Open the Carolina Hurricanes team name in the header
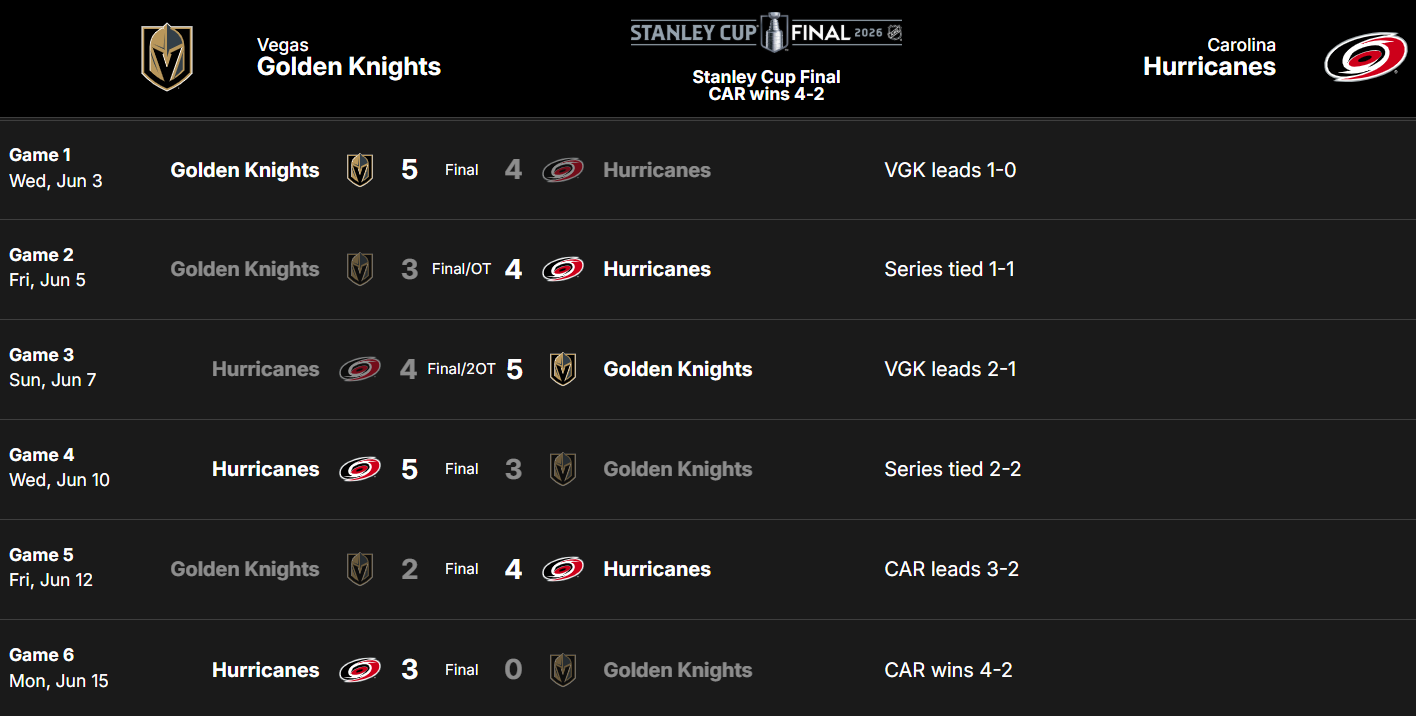The height and width of the screenshot is (716, 1416). click(x=1209, y=57)
